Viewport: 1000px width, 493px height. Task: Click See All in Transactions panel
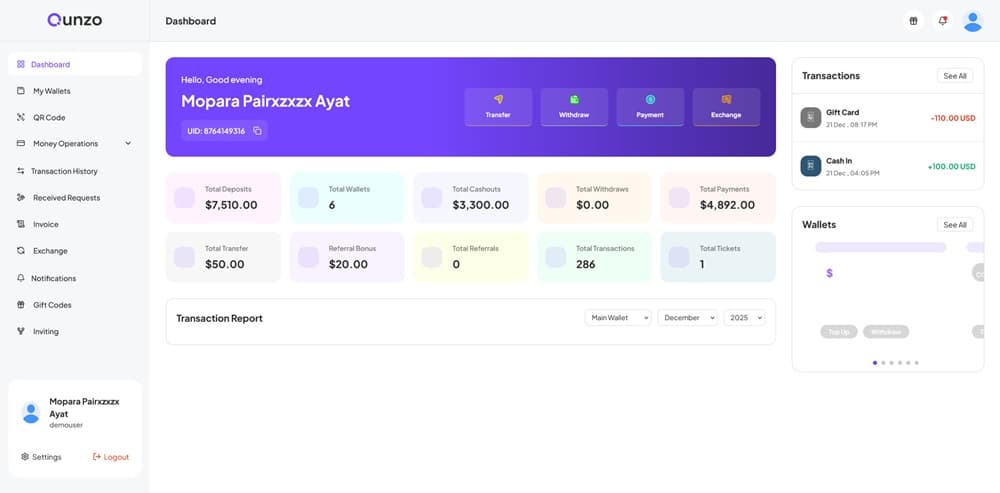pos(953,76)
